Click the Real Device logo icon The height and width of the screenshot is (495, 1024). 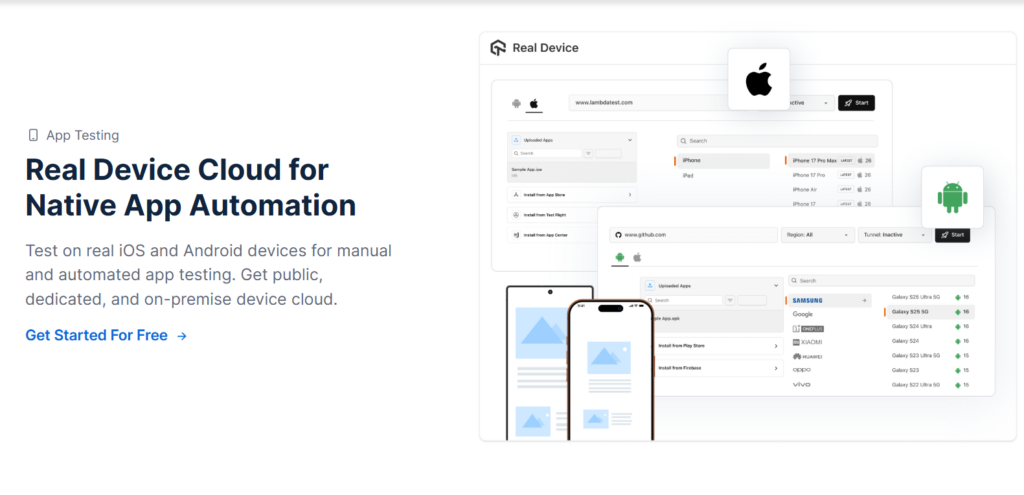[x=498, y=48]
